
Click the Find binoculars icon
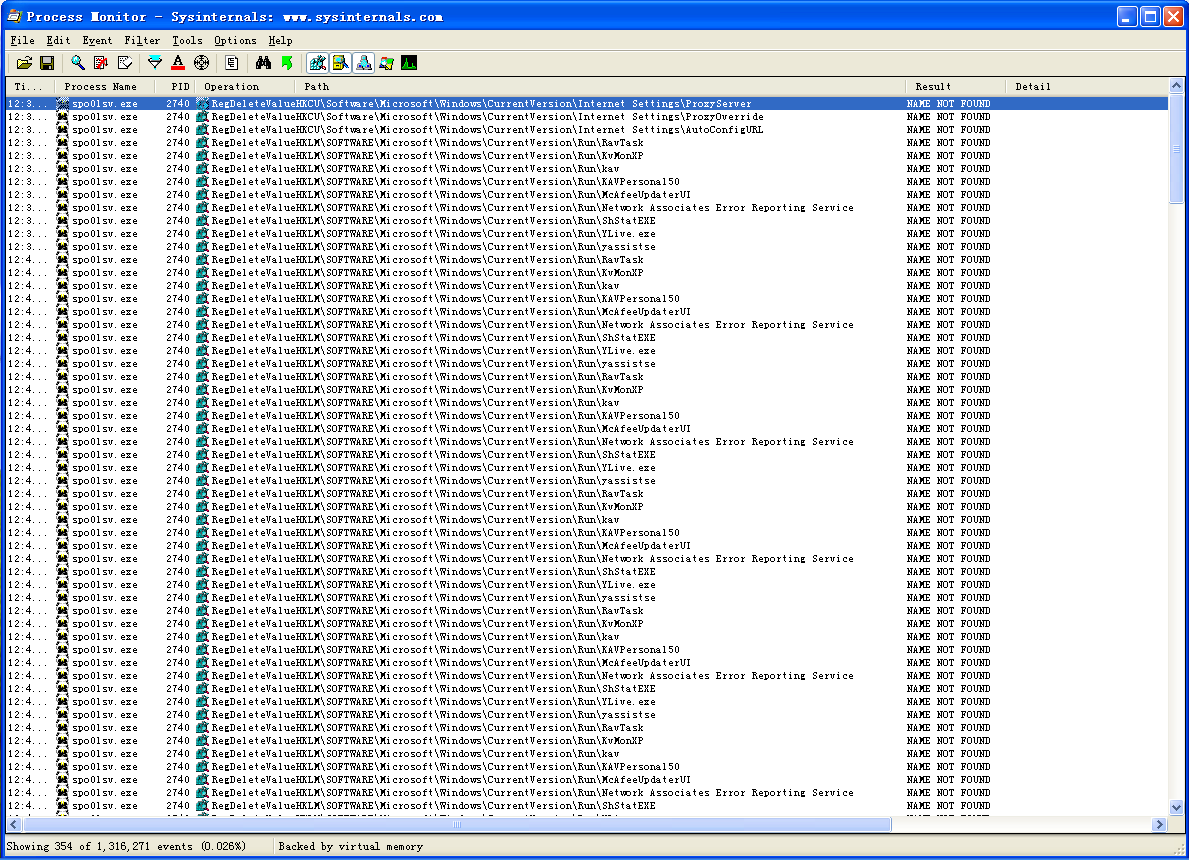click(x=262, y=63)
